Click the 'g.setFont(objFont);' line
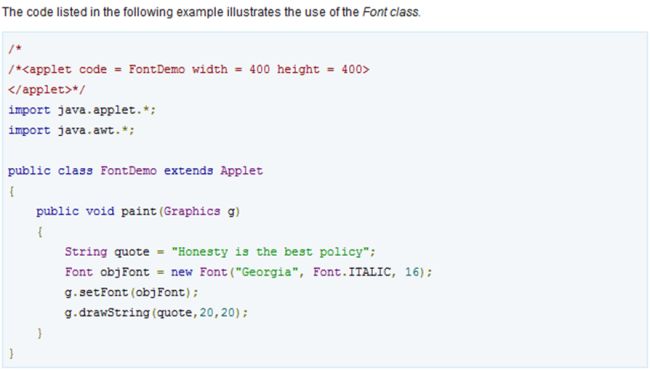Screen dimensions: 650x370 131,293
